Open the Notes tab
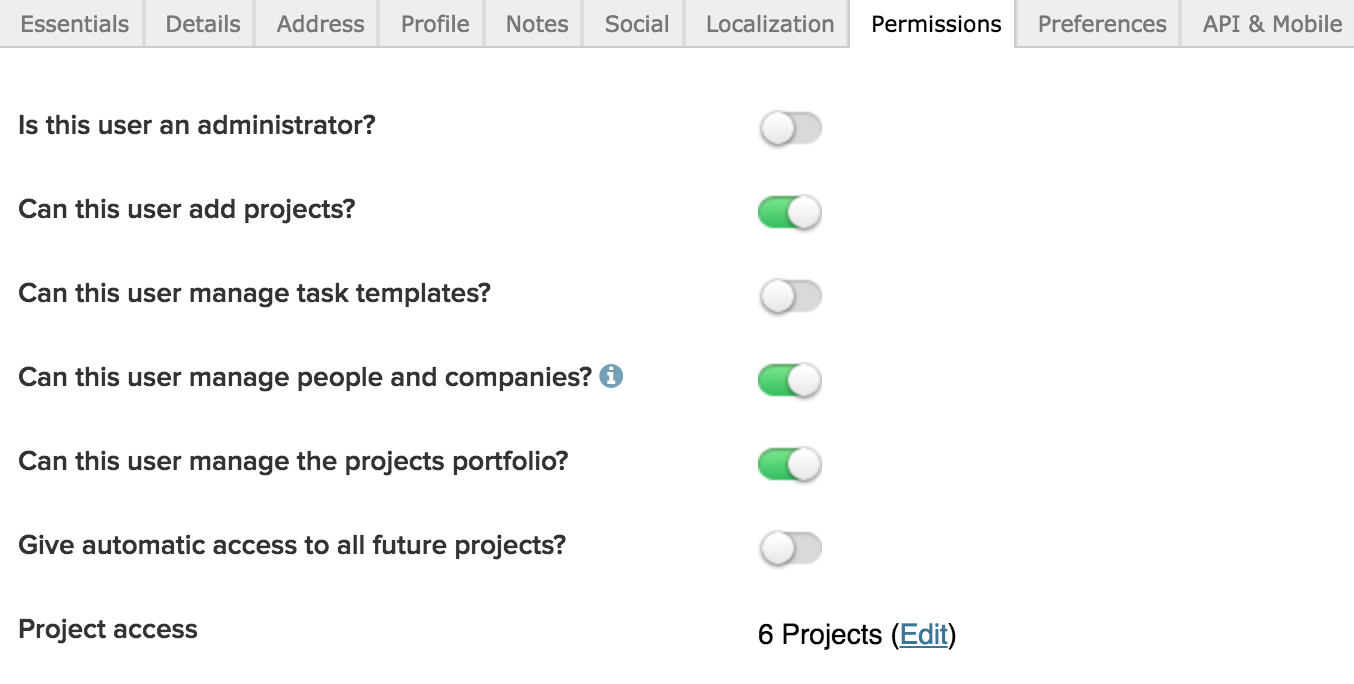 (537, 24)
